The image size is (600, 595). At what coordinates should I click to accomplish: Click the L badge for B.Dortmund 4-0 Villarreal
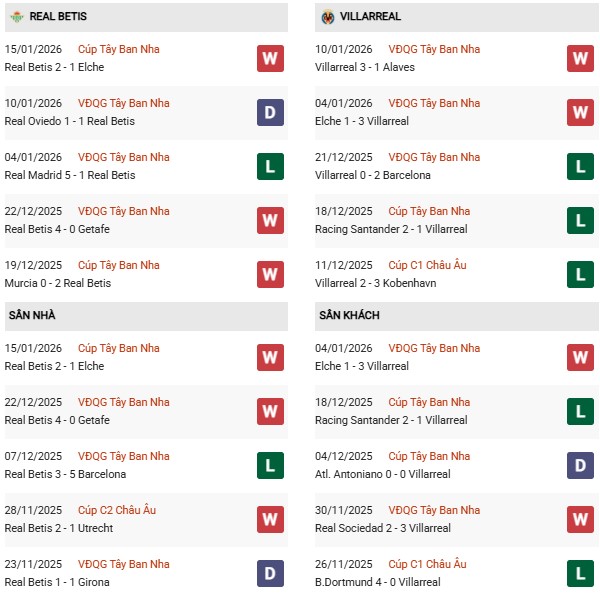click(581, 573)
